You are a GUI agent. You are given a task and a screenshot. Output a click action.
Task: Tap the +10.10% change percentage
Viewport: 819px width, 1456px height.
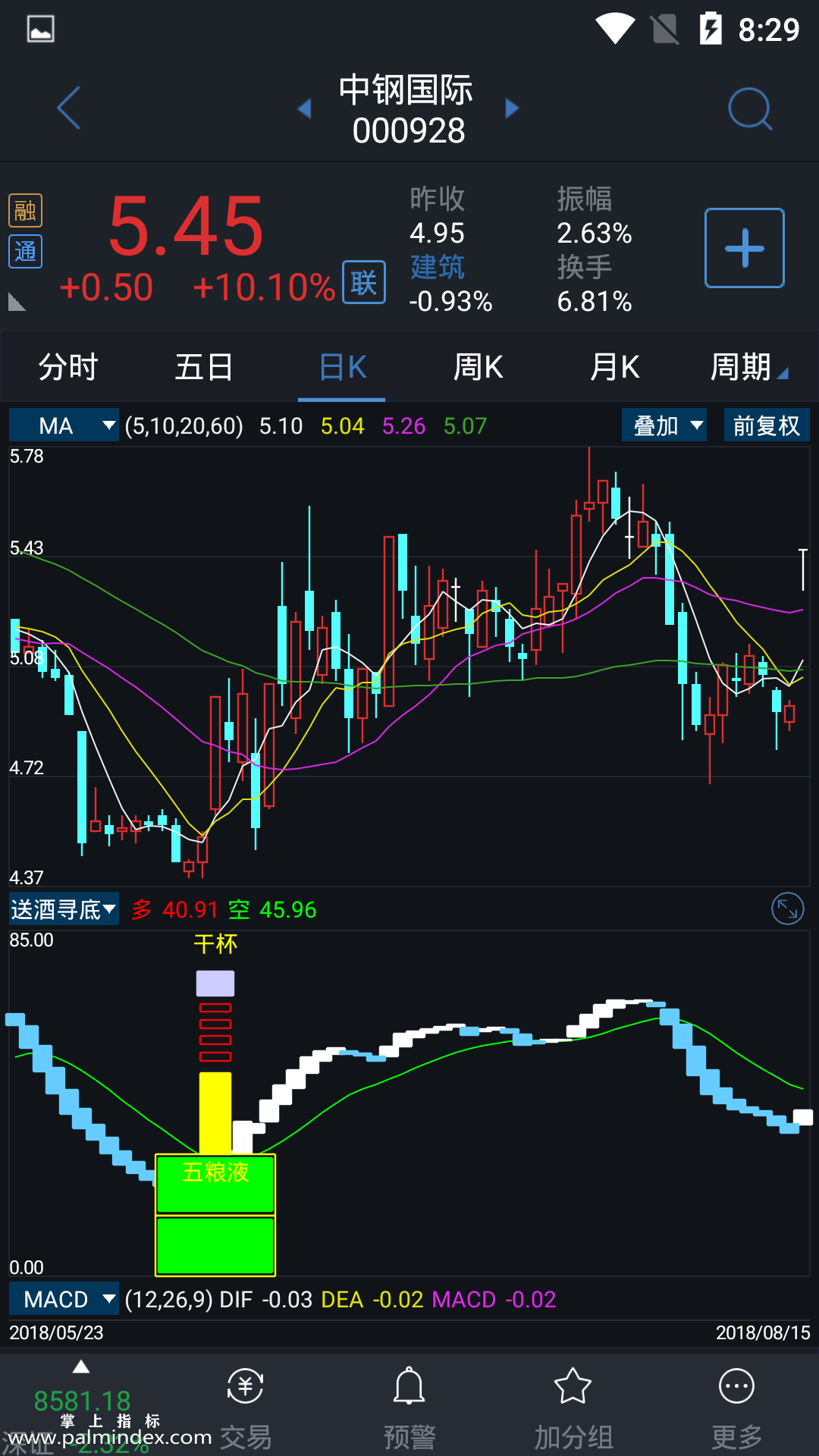pyautogui.click(x=264, y=288)
